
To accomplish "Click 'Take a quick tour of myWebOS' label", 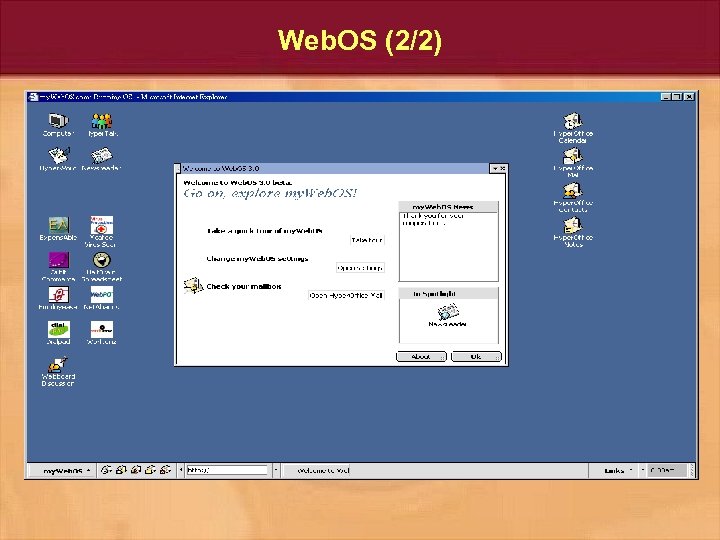I will 264,231.
